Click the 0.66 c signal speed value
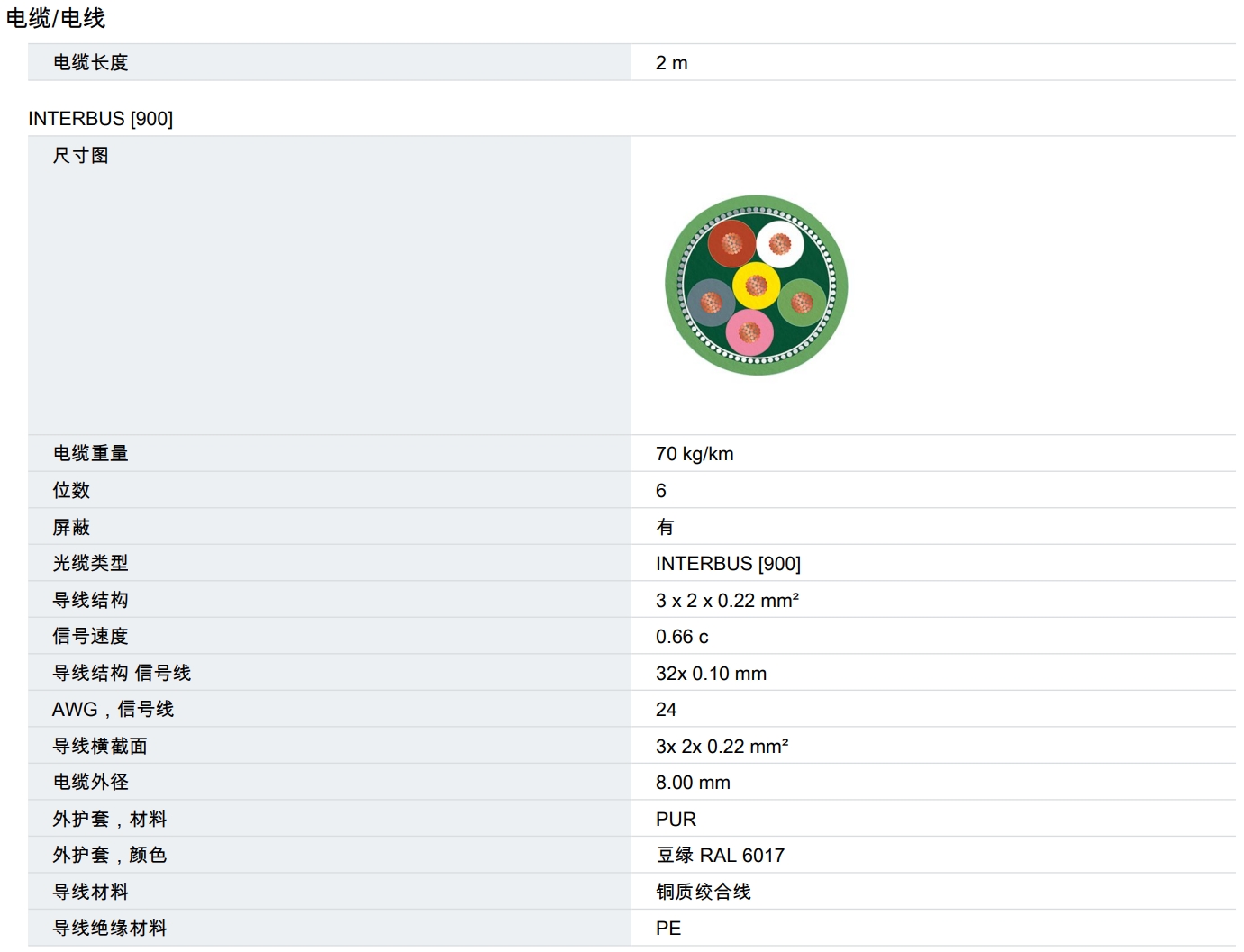This screenshot has height=952, width=1244. click(x=681, y=637)
